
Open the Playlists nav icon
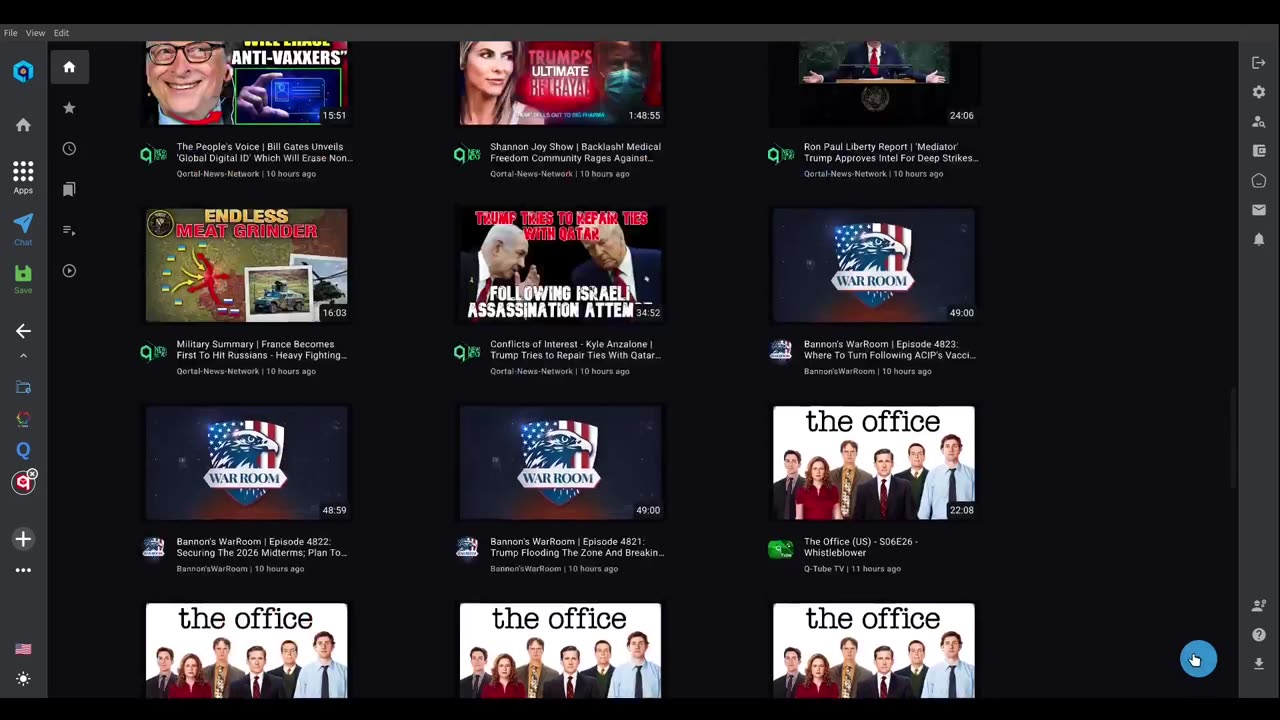pos(69,230)
